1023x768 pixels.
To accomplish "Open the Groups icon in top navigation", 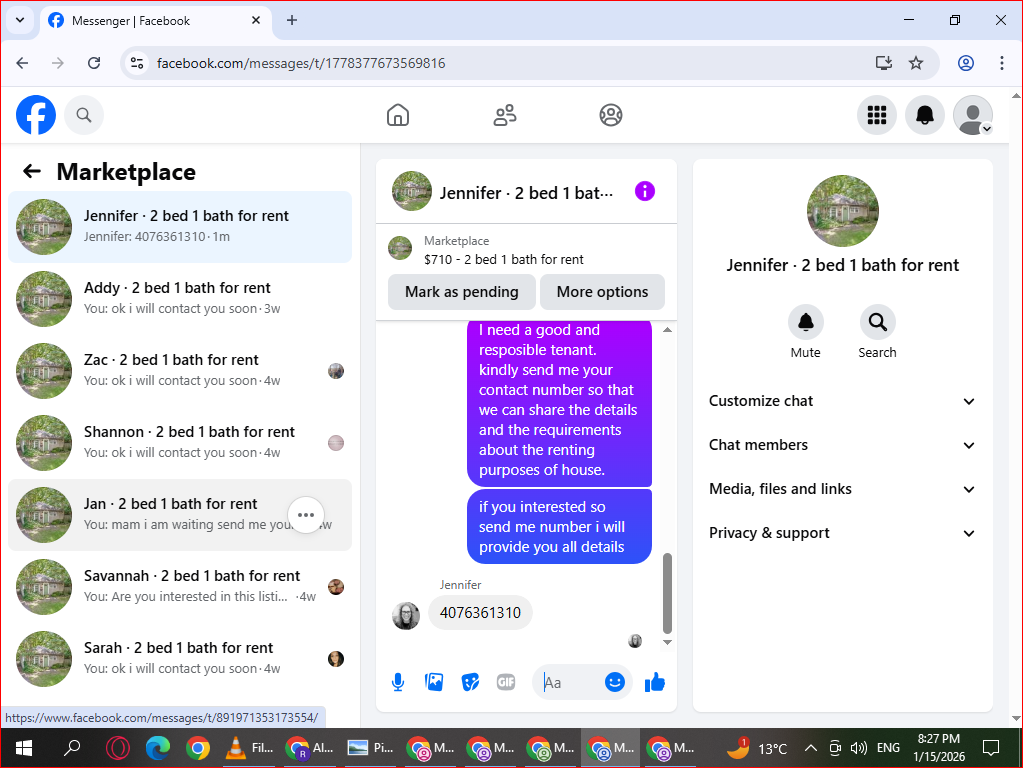I will (x=611, y=115).
